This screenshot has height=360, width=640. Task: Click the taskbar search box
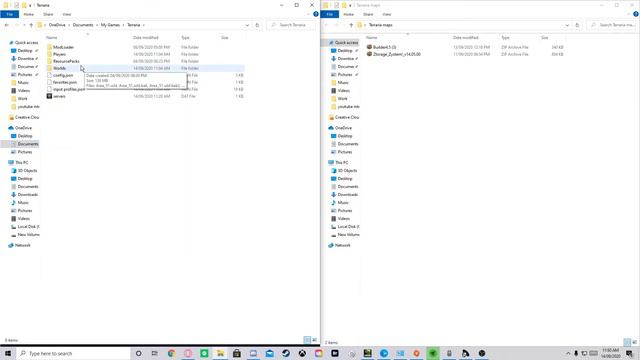pyautogui.click(x=73, y=353)
